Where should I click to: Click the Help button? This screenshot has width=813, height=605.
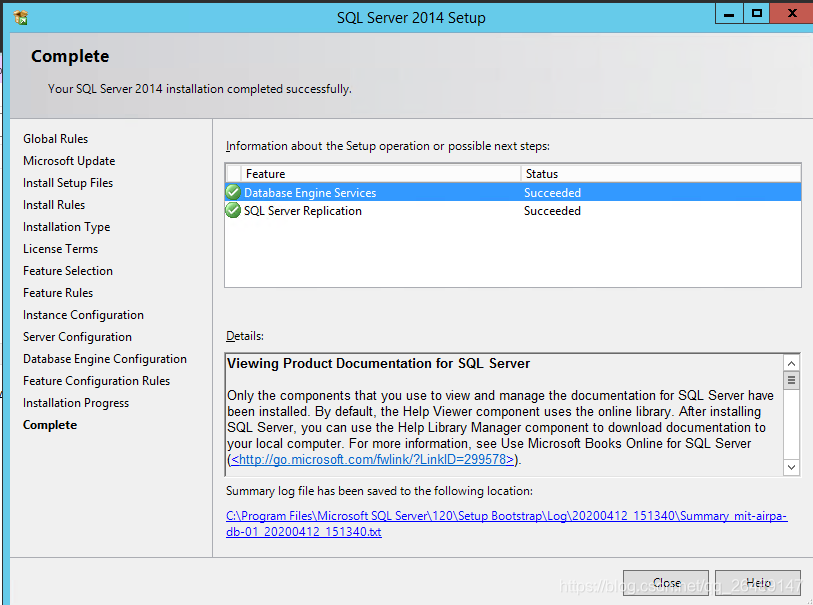click(x=758, y=583)
